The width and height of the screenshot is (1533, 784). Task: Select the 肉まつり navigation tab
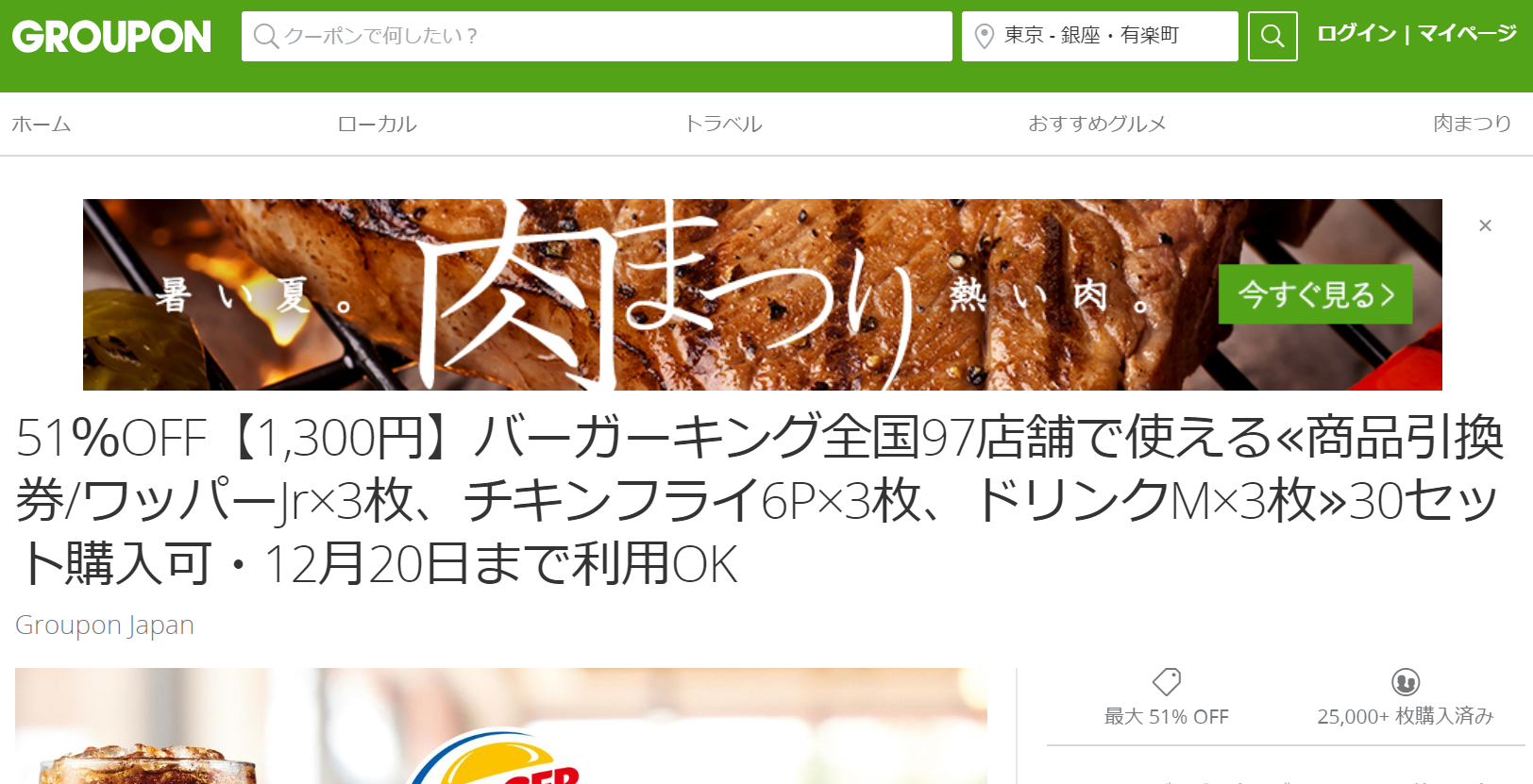(1473, 124)
